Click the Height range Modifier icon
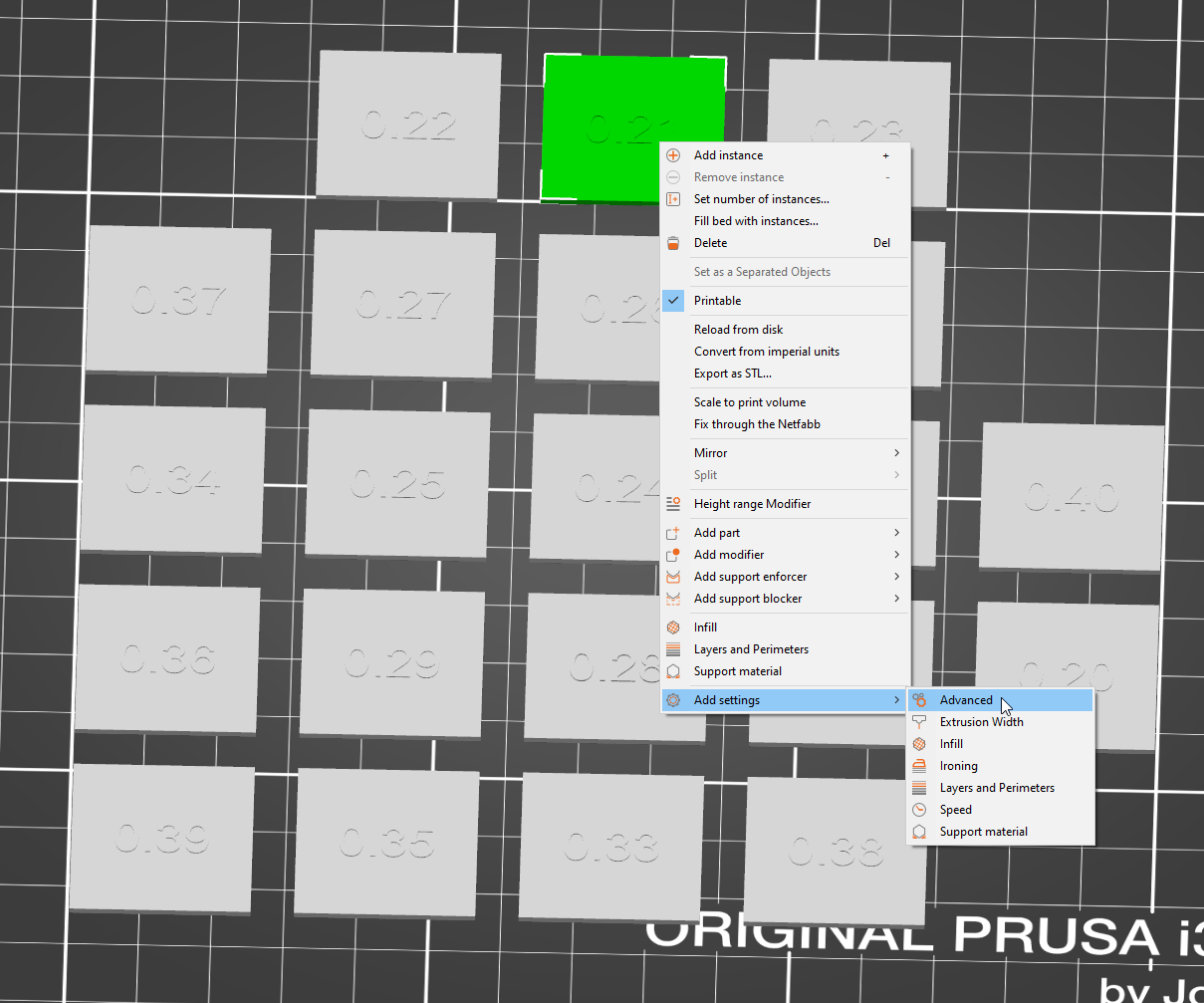This screenshot has height=1003, width=1204. [x=673, y=504]
